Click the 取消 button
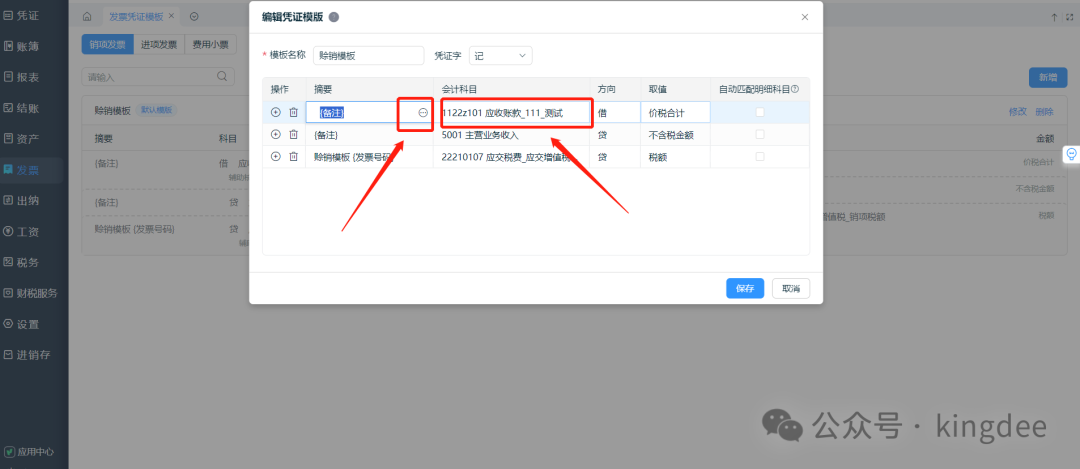Viewport: 1080px width, 469px height. [791, 288]
